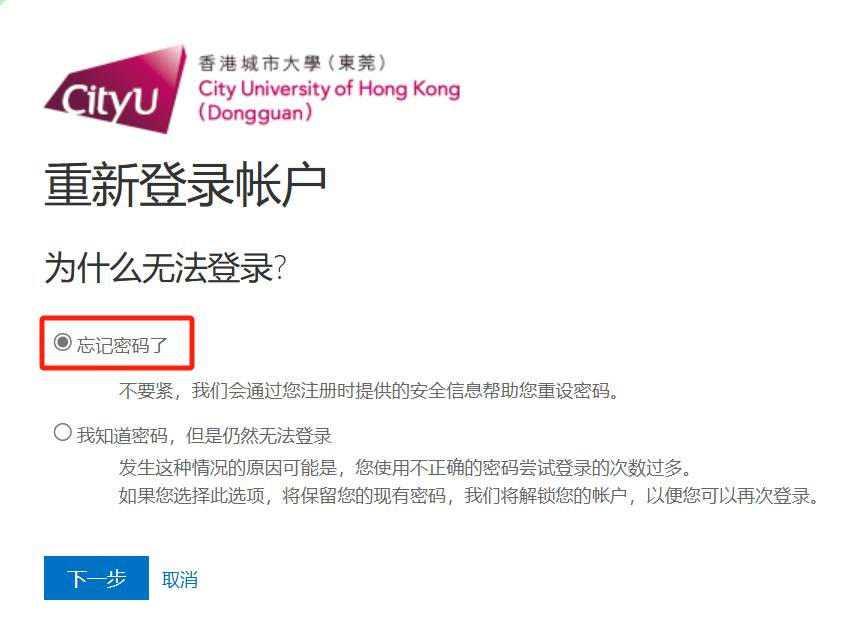Click the 取消 link
This screenshot has height=643, width=850.
click(180, 580)
